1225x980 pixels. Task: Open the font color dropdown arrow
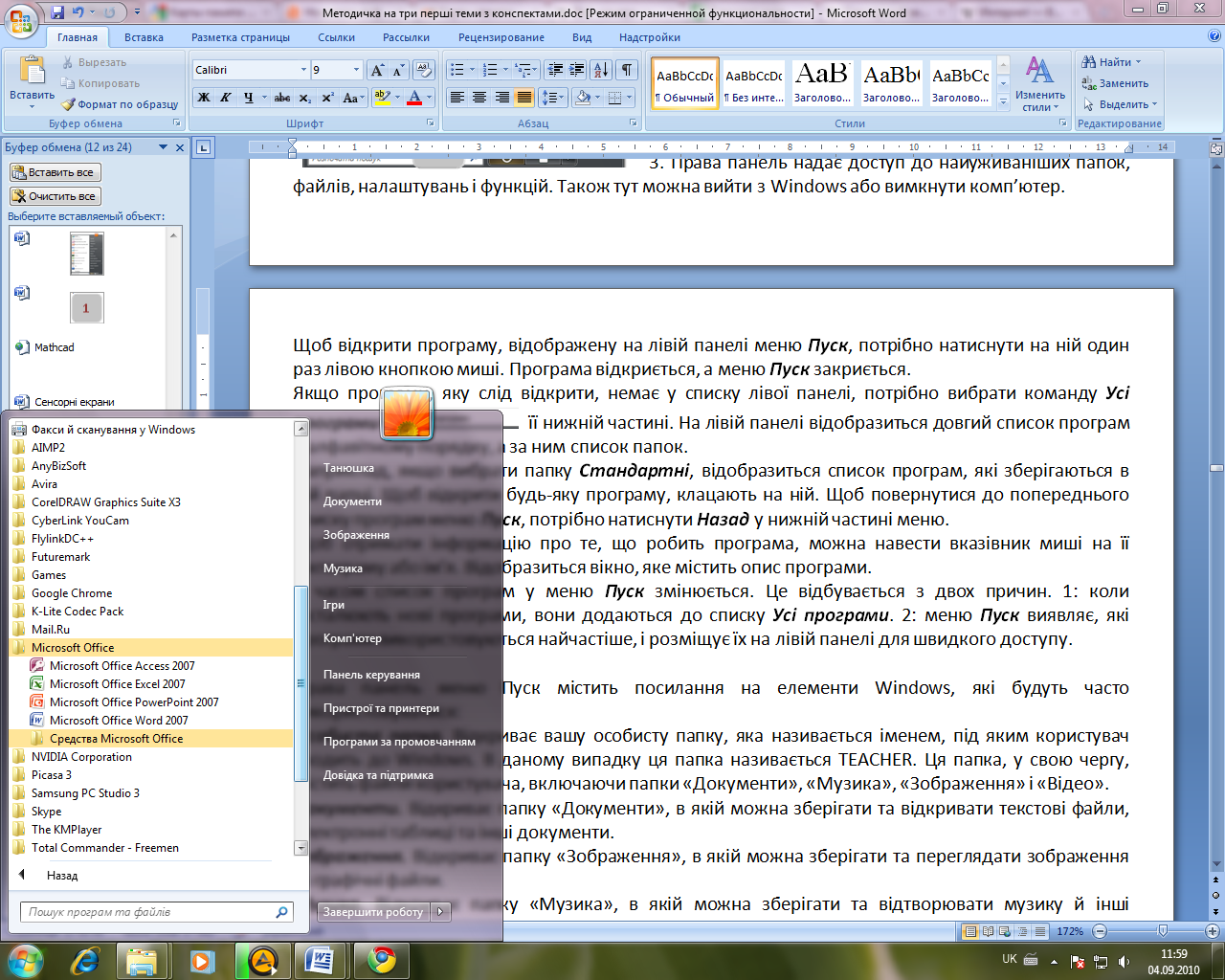click(429, 98)
